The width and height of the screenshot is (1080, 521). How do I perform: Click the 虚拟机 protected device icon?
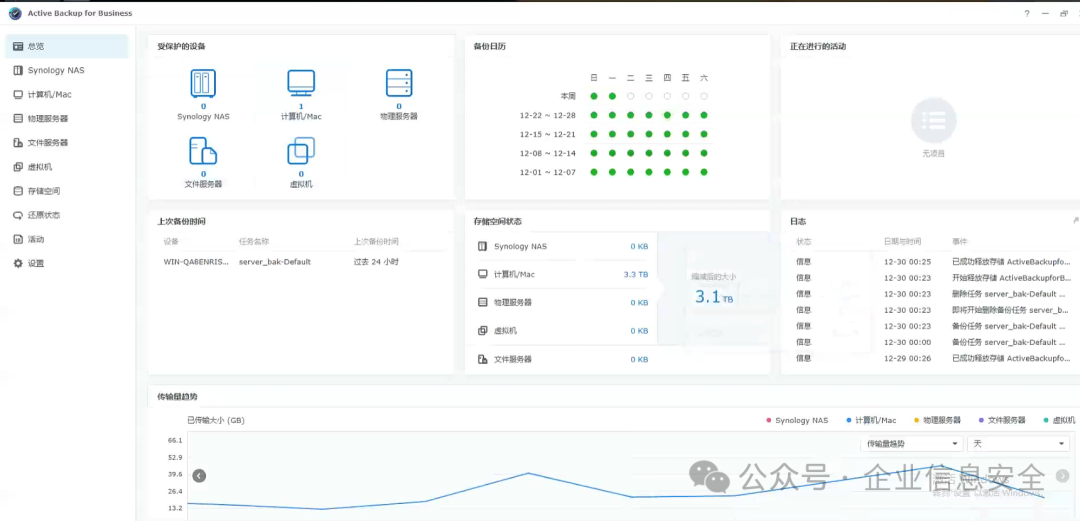tap(301, 151)
